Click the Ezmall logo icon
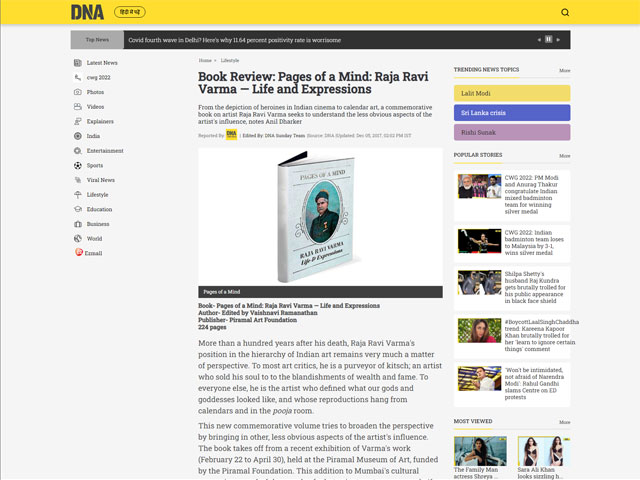 pyautogui.click(x=79, y=252)
